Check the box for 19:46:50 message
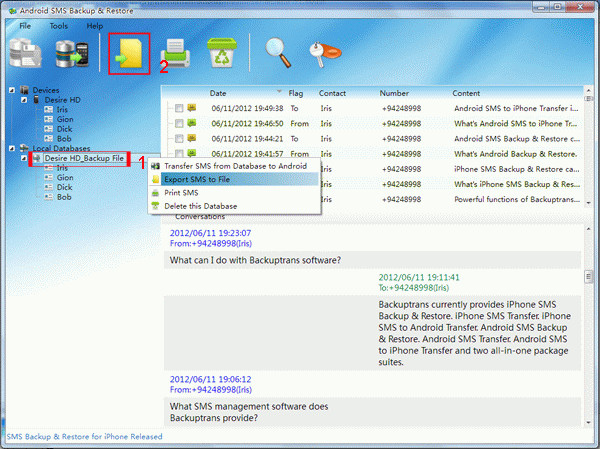Image resolution: width=600 pixels, height=449 pixels. [179, 124]
